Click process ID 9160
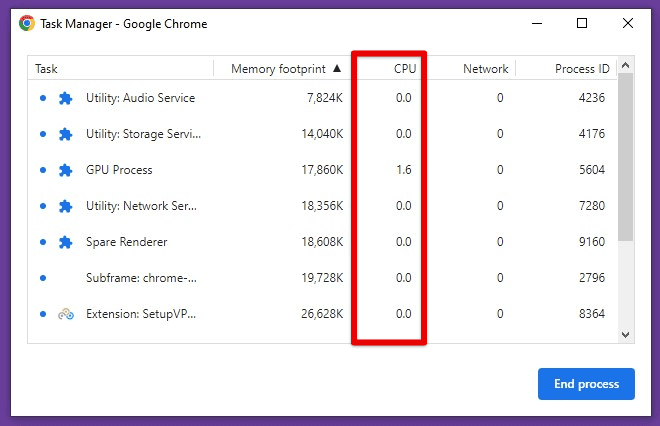Image resolution: width=660 pixels, height=426 pixels. point(592,242)
